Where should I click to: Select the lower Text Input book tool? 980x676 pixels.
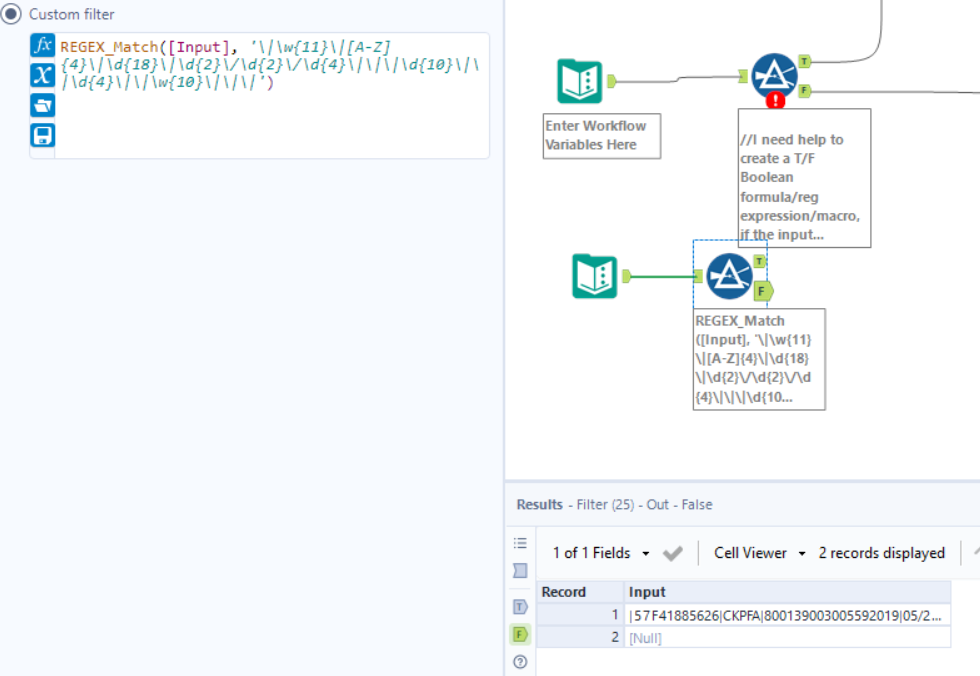tap(594, 276)
